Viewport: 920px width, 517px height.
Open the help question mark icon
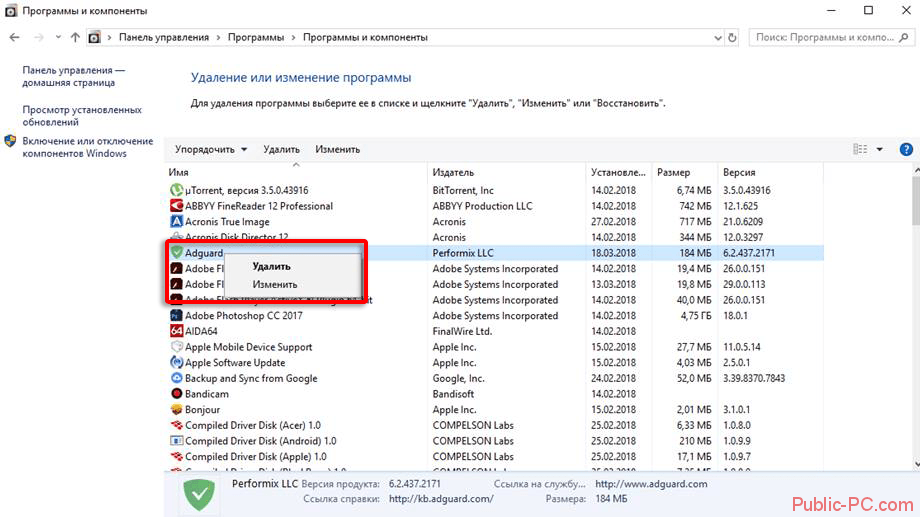coord(906,149)
